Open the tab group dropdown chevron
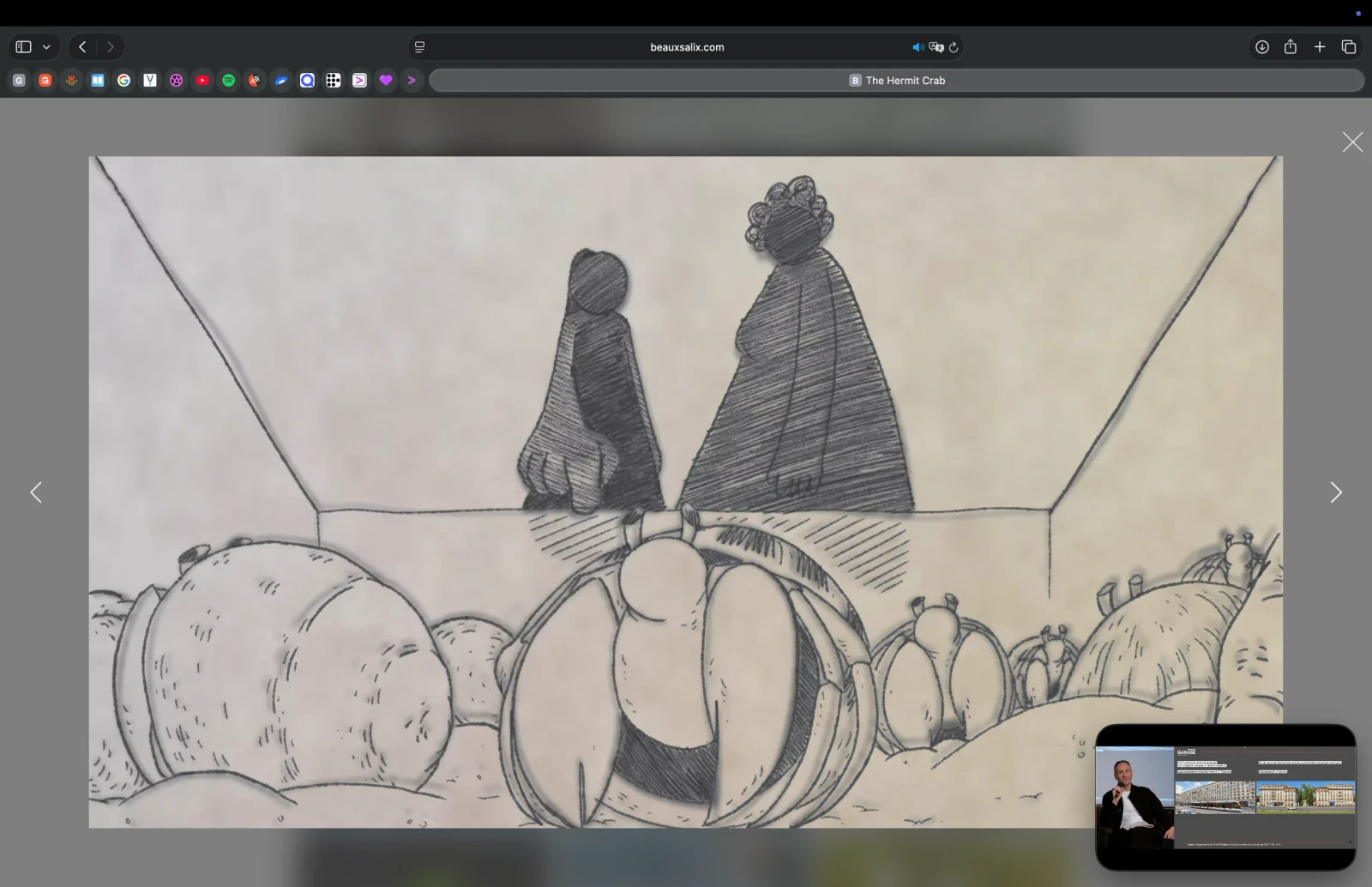 46,47
